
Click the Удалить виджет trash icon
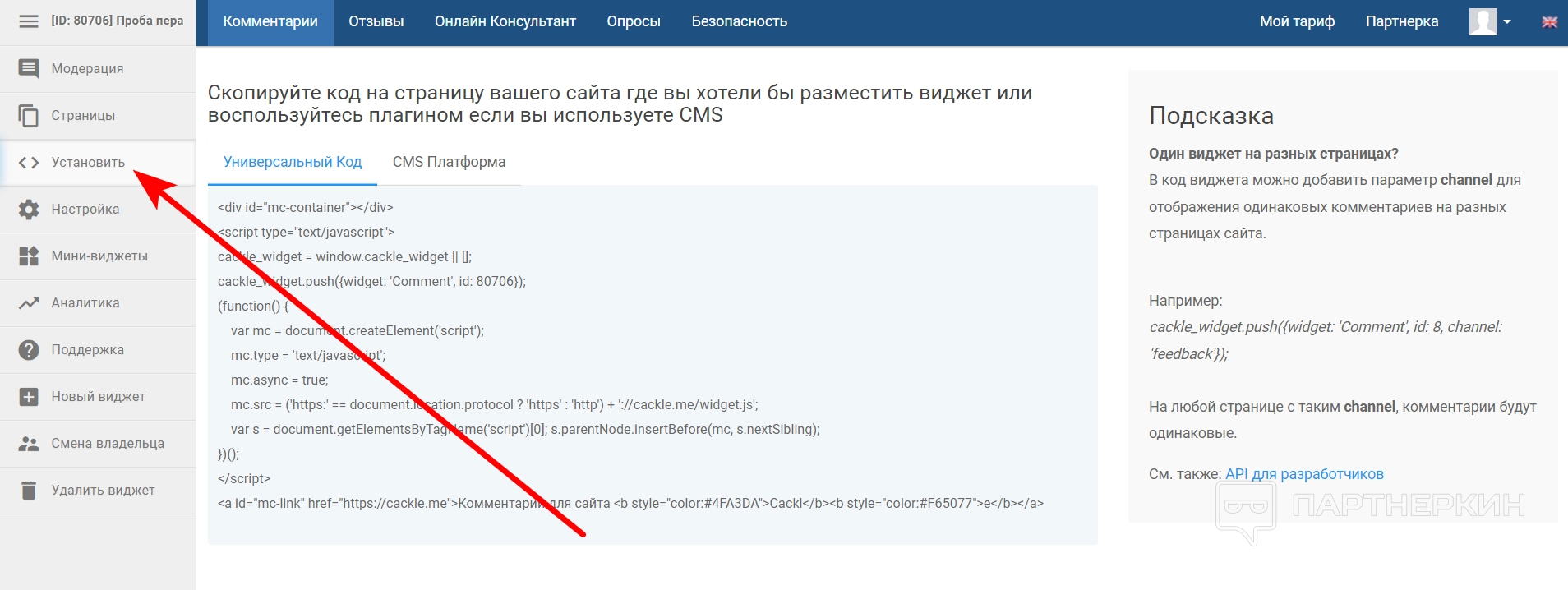(x=29, y=491)
